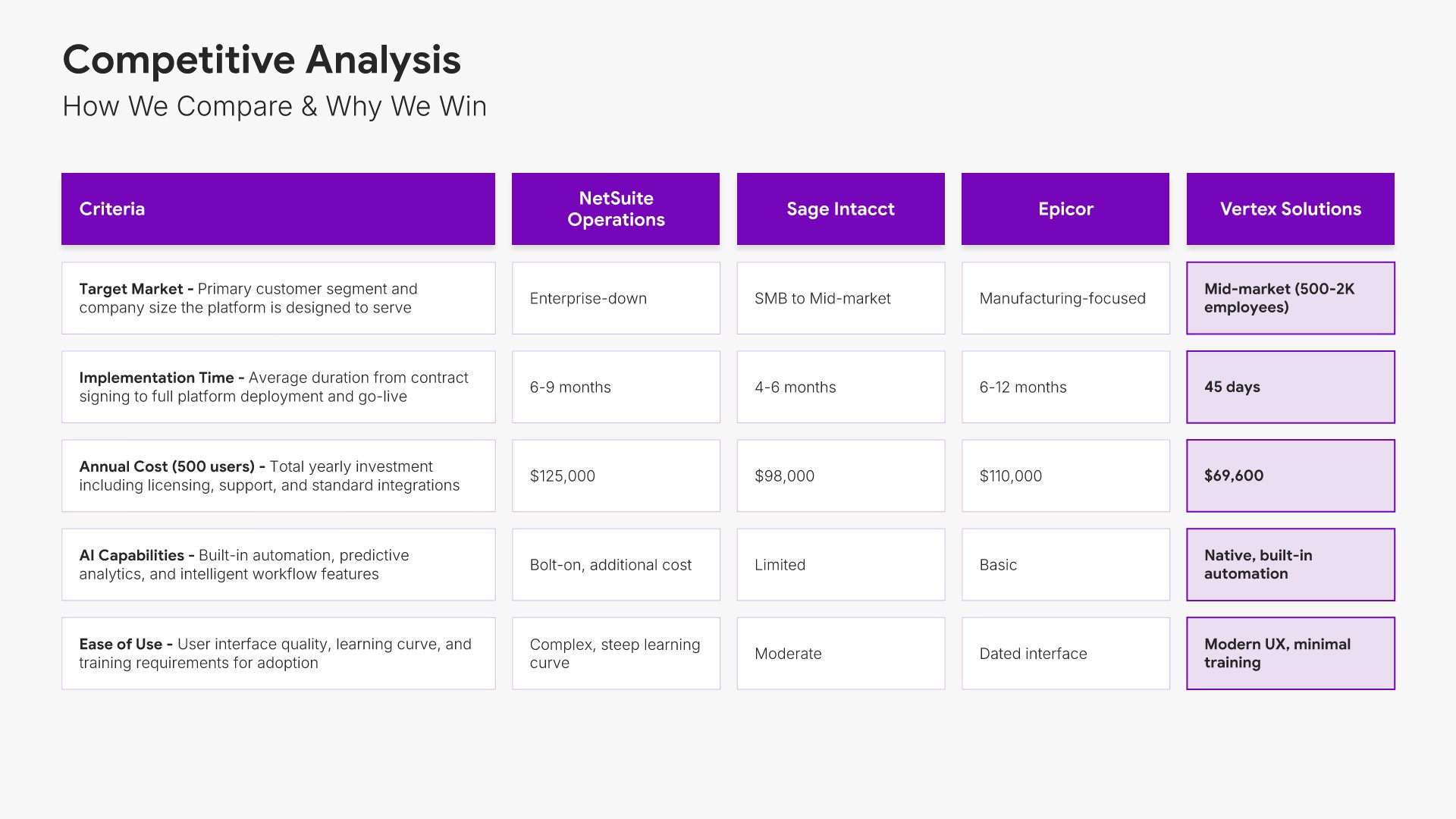Image resolution: width=1456 pixels, height=819 pixels.
Task: Click the Criteria header cell
Action: coord(278,209)
